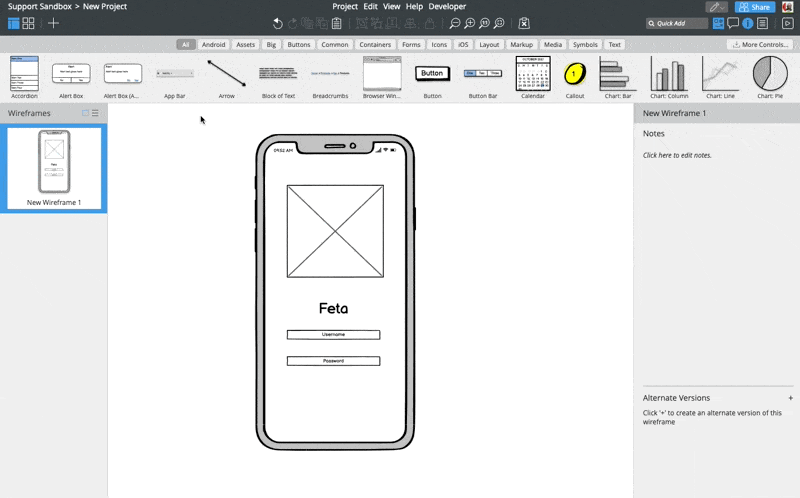
Task: Open the Project menu
Action: coord(345,6)
